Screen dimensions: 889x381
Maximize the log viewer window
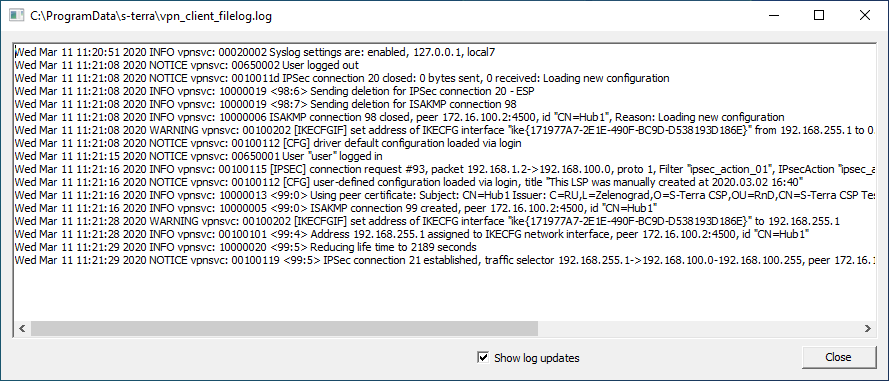(819, 16)
